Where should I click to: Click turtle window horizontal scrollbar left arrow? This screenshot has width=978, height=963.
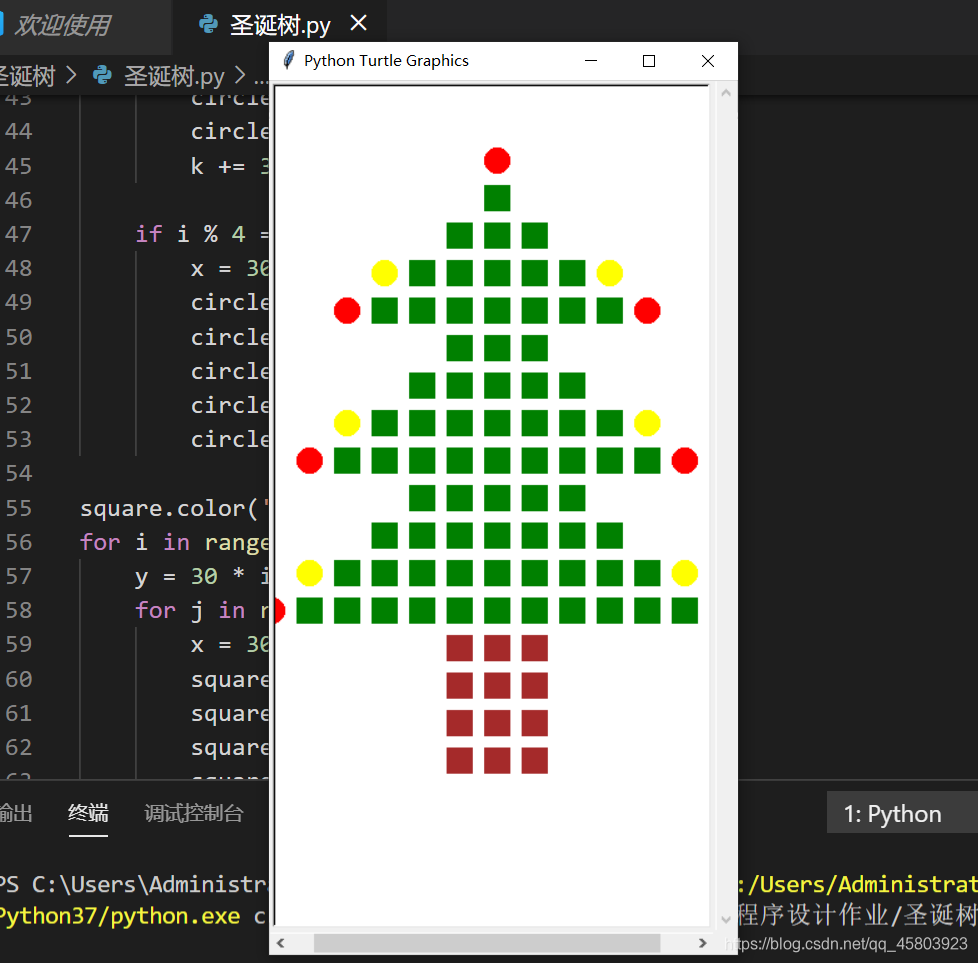281,943
